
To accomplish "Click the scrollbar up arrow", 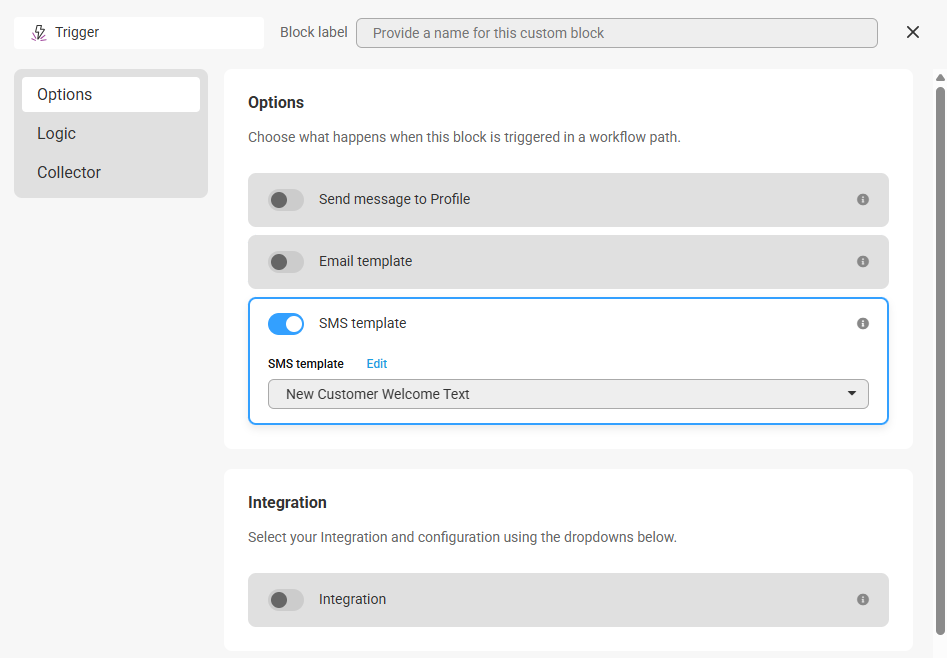I will pos(940,77).
